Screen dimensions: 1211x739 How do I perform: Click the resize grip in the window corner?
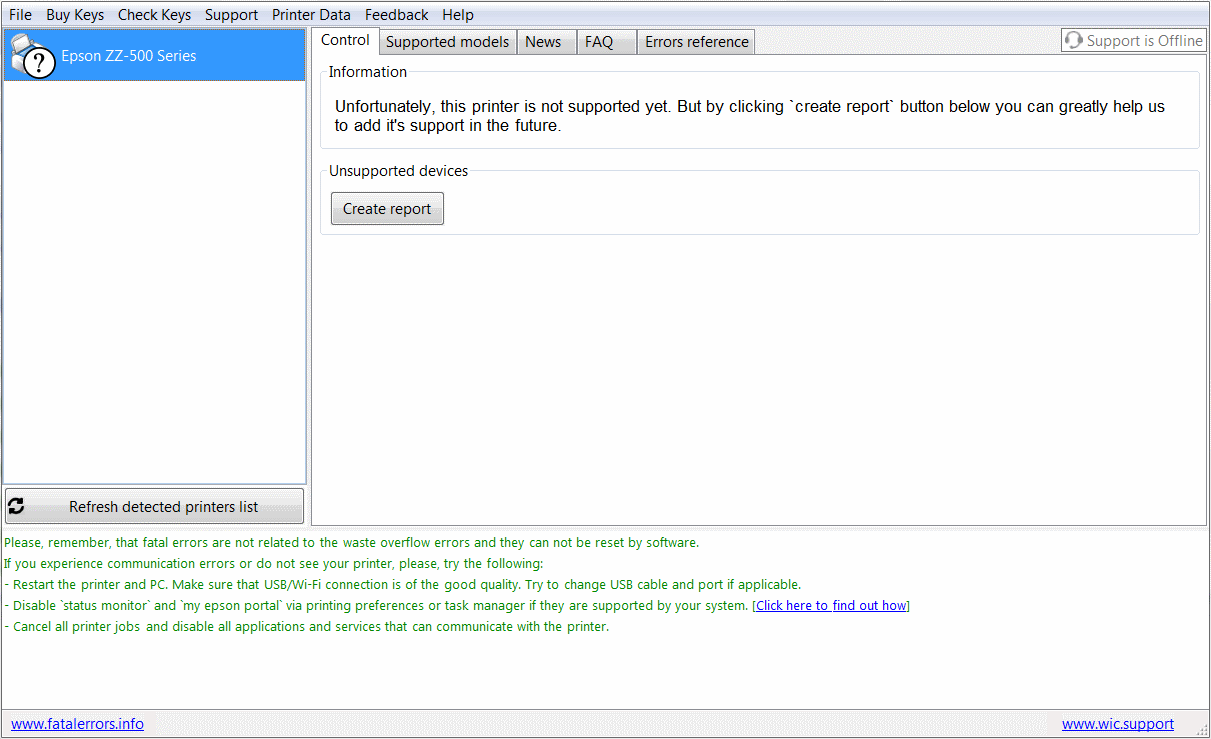point(1202,729)
